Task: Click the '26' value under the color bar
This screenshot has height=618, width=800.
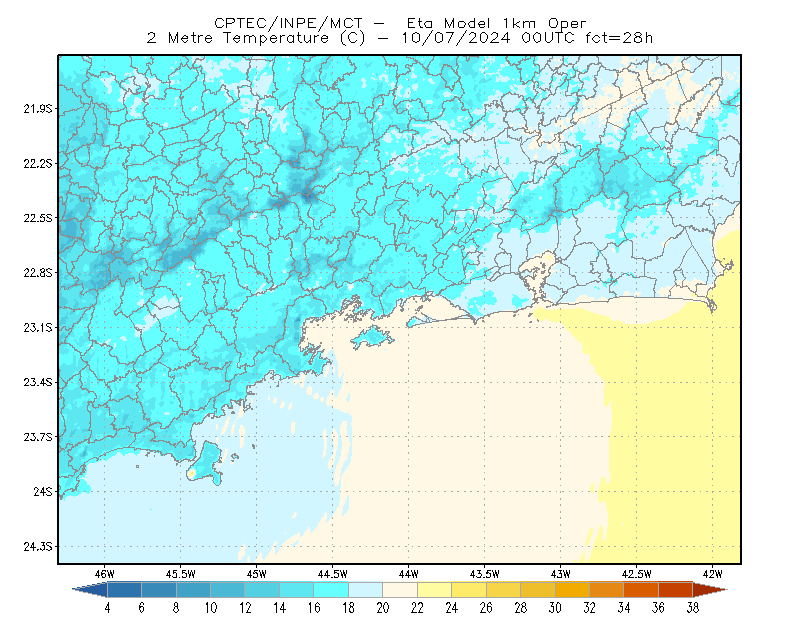Action: click(x=486, y=608)
